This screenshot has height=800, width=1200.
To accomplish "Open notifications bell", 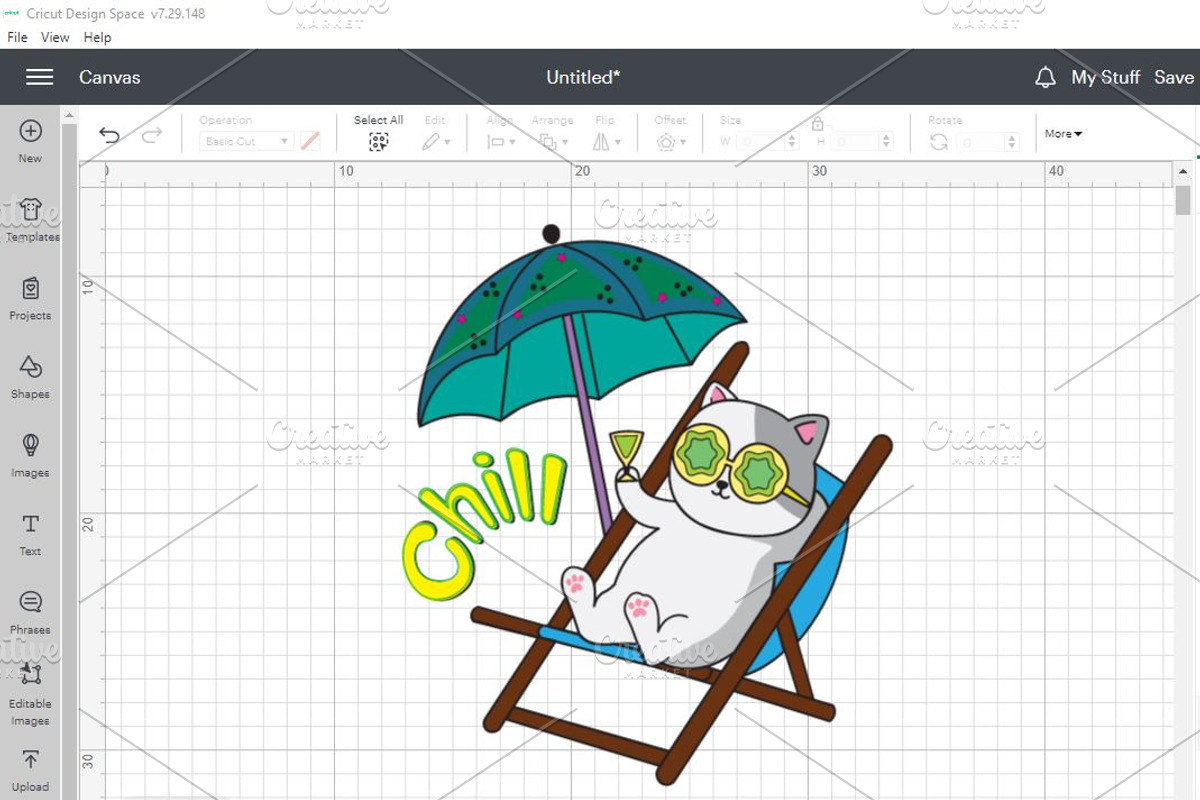I will [1045, 77].
